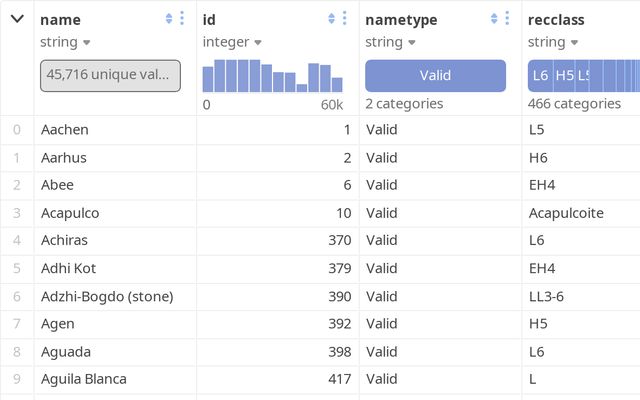
Task: Sort the table by the id column
Action: point(331,19)
